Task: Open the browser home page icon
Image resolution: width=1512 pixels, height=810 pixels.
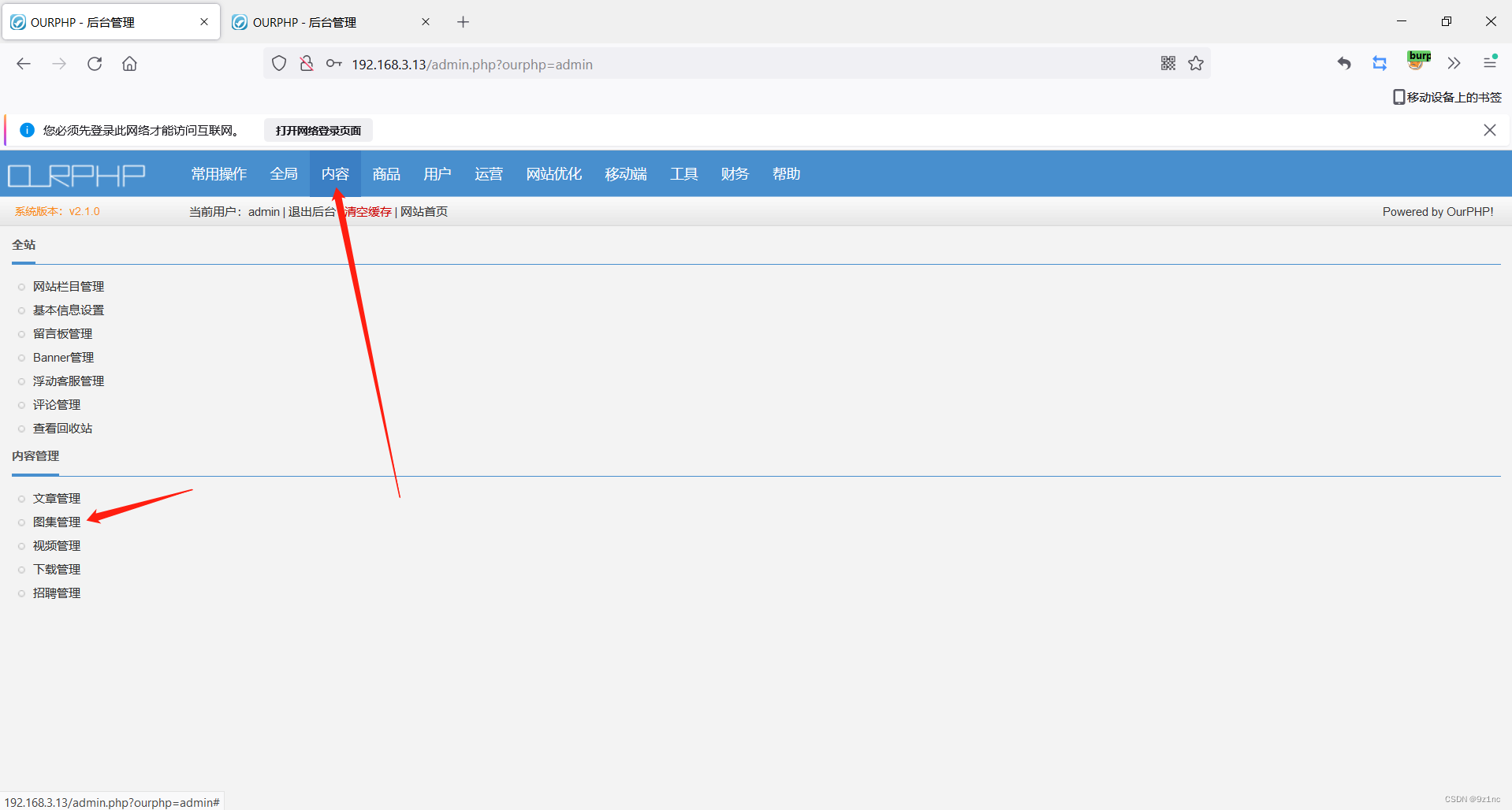Action: (x=129, y=64)
